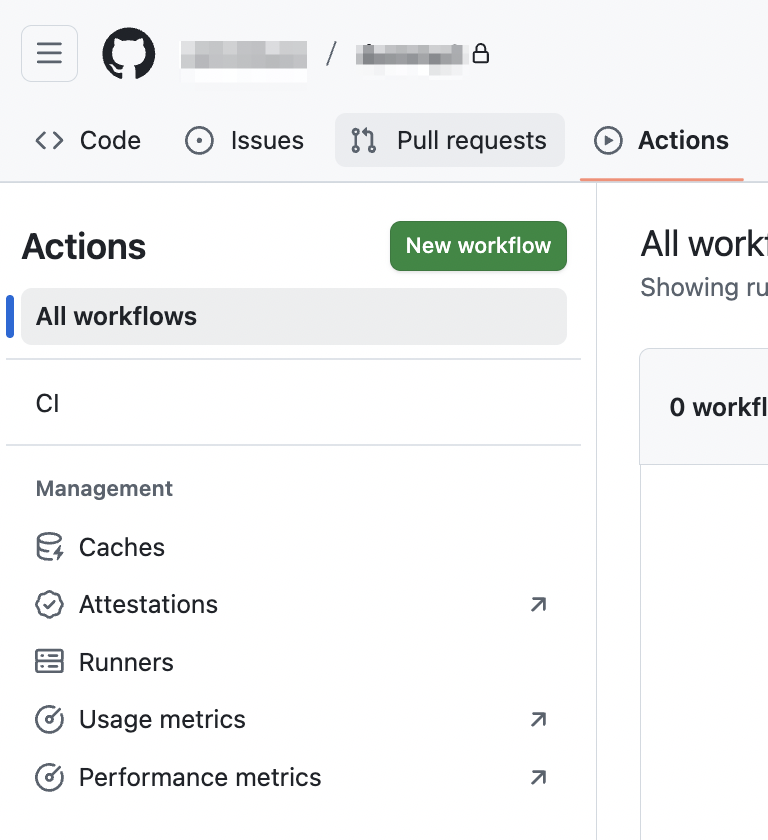Click the Code brackets icon
Image resolution: width=768 pixels, height=840 pixels.
(49, 141)
